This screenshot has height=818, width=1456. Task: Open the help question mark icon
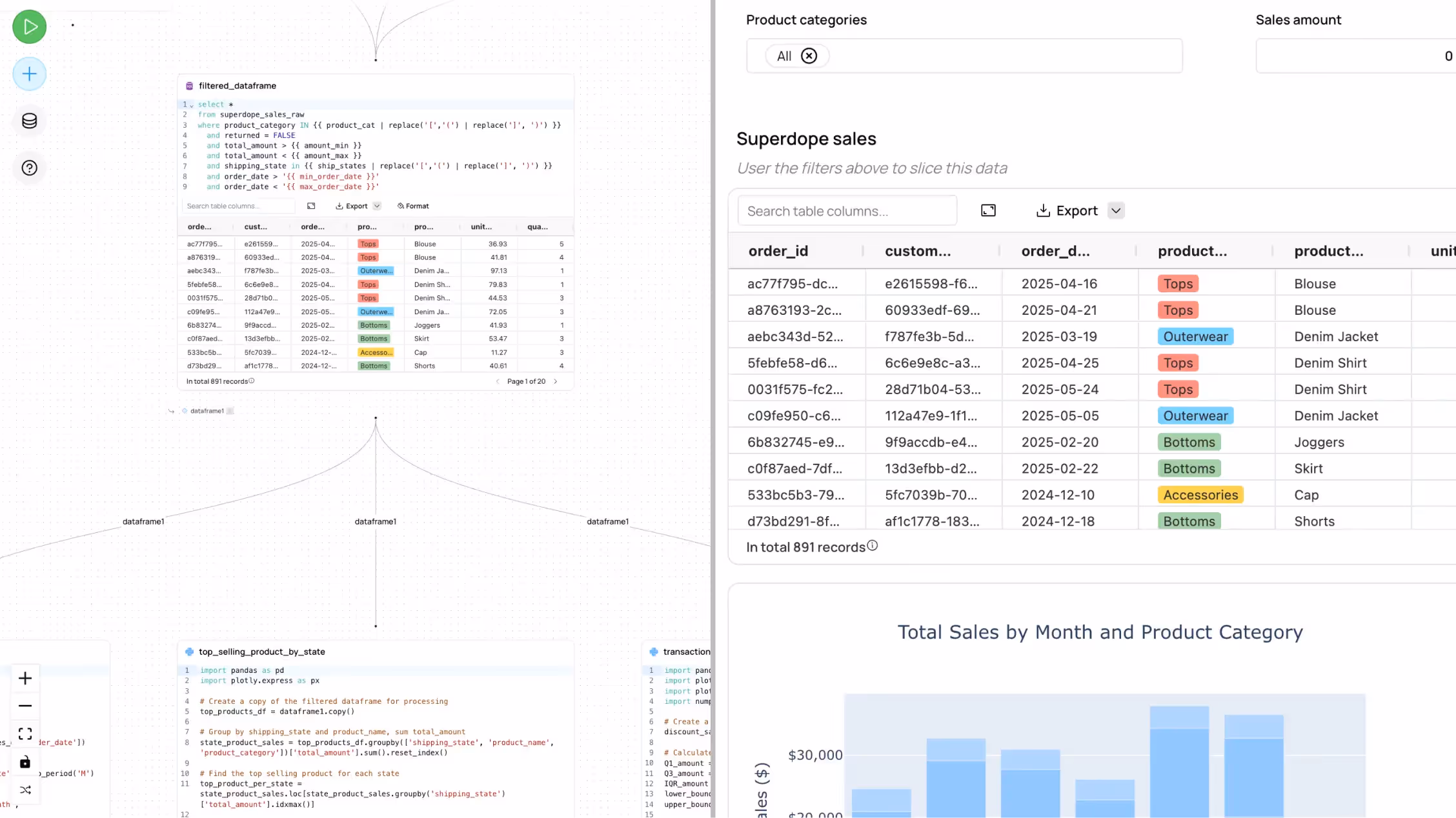tap(30, 168)
